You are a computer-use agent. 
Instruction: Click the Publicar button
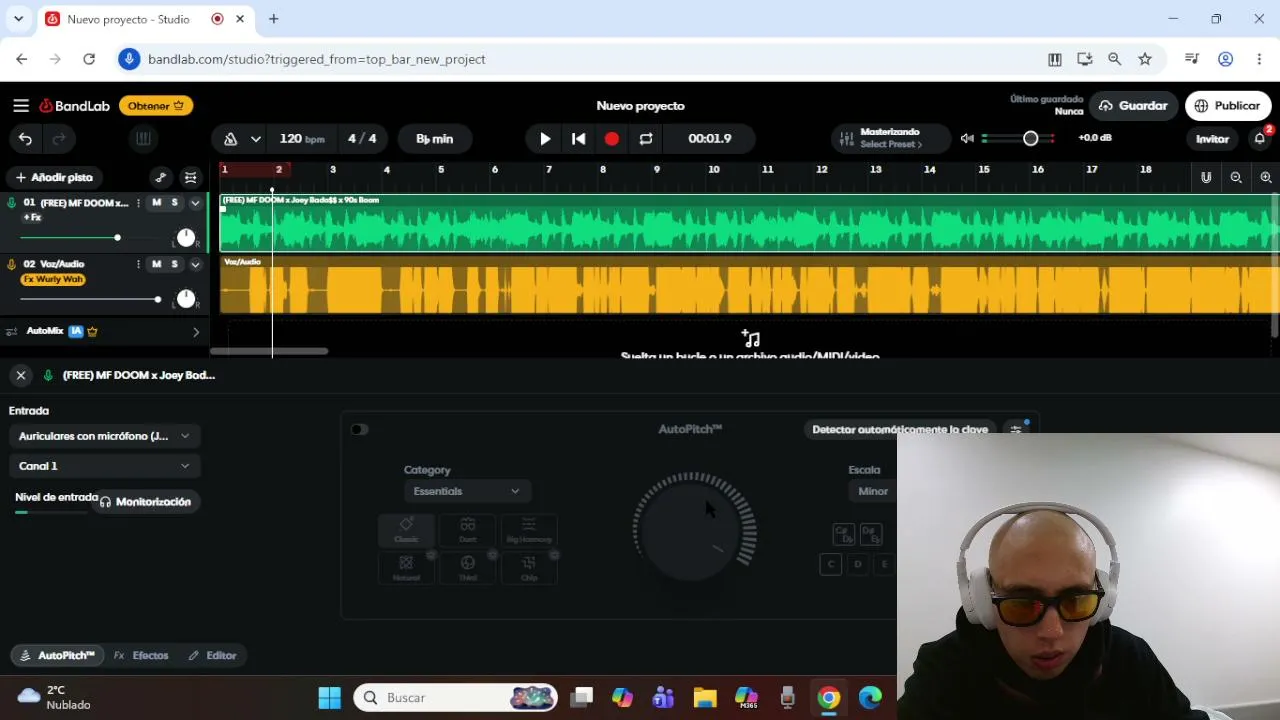(x=1228, y=105)
